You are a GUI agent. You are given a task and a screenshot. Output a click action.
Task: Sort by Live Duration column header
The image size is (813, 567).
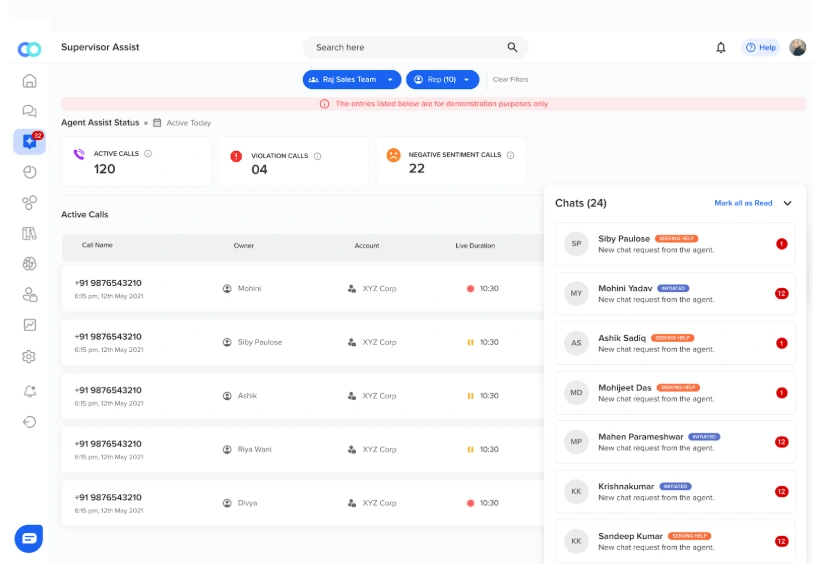(x=475, y=246)
